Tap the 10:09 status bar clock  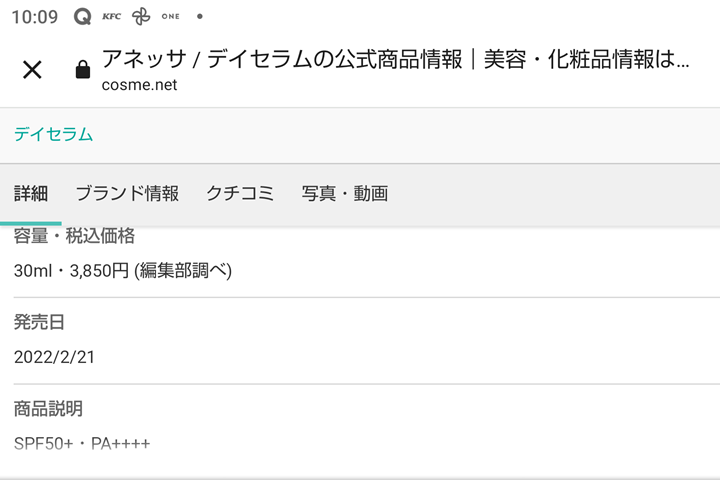(x=34, y=17)
